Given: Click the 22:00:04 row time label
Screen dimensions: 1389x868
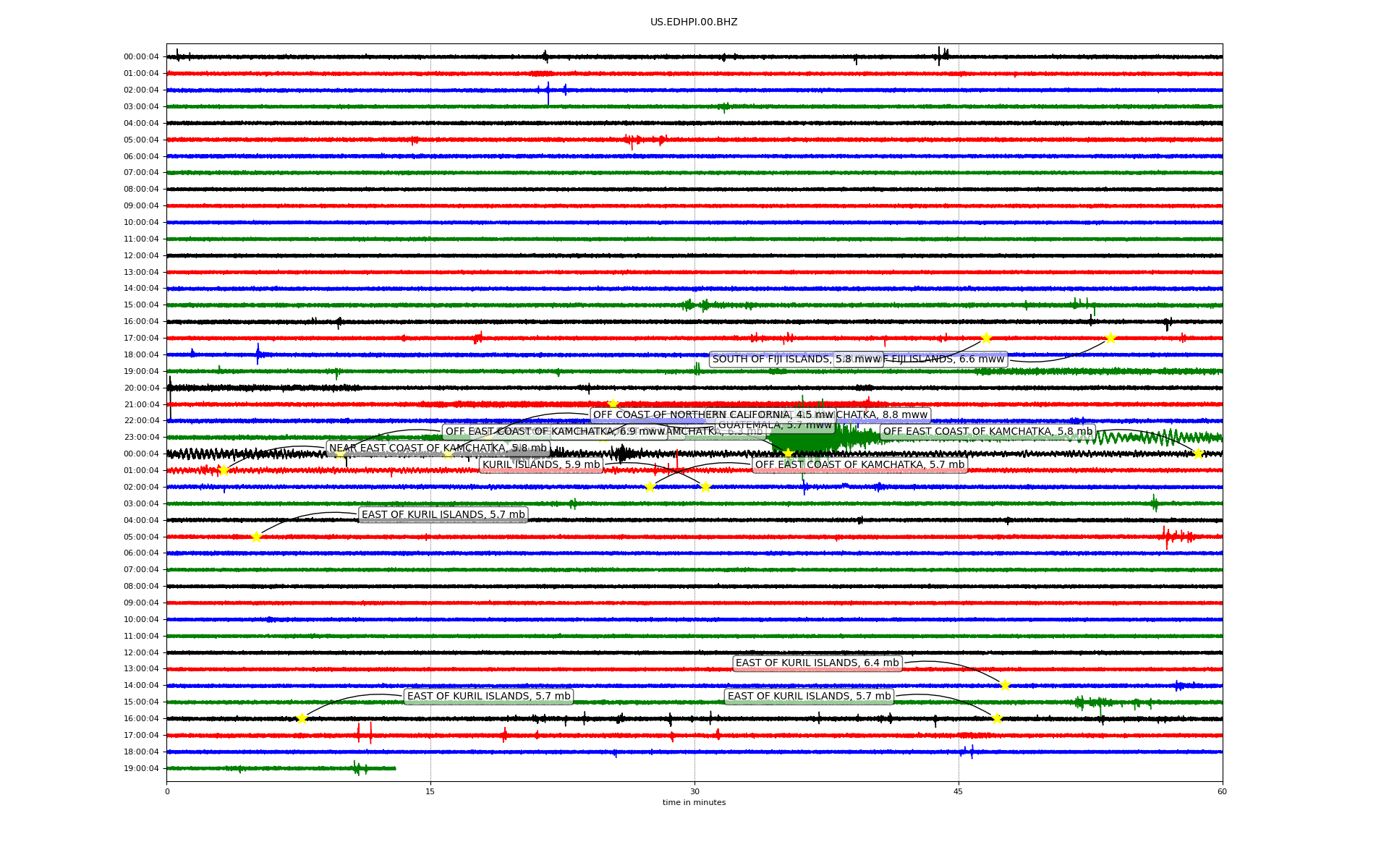Looking at the screenshot, I should point(141,421).
